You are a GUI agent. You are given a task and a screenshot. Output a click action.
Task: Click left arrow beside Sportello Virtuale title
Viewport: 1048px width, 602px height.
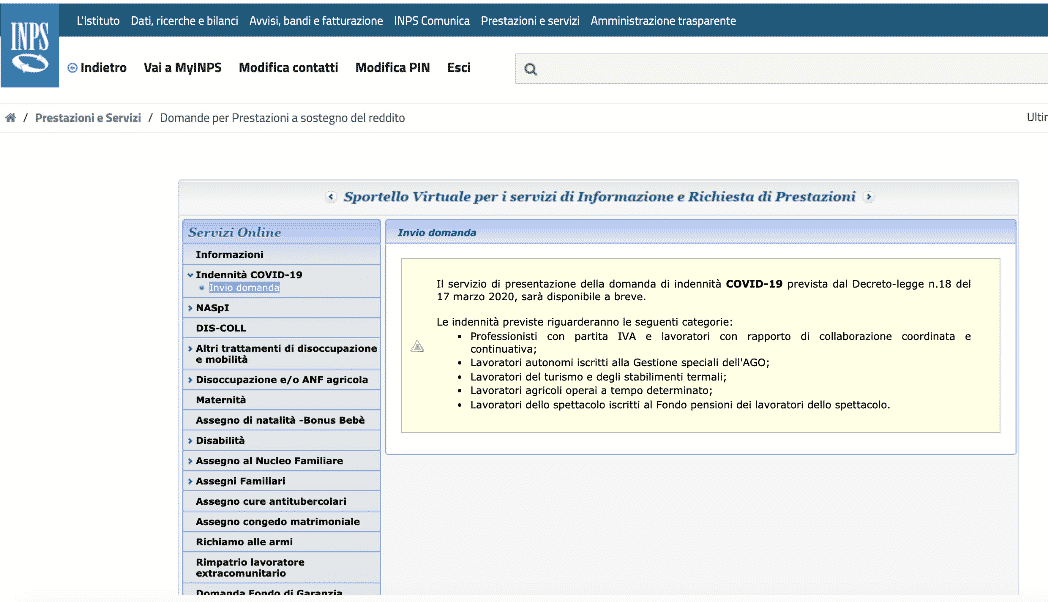pos(331,196)
